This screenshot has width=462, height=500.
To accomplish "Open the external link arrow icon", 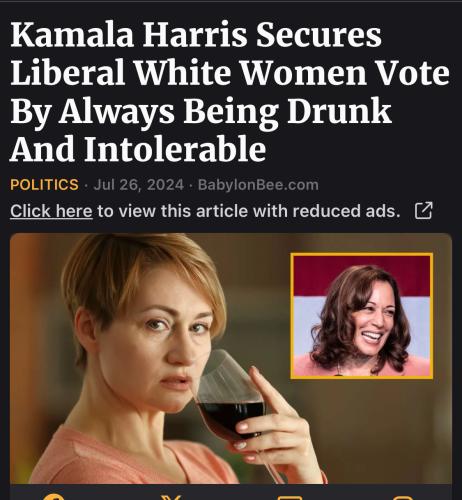I will (x=424, y=211).
